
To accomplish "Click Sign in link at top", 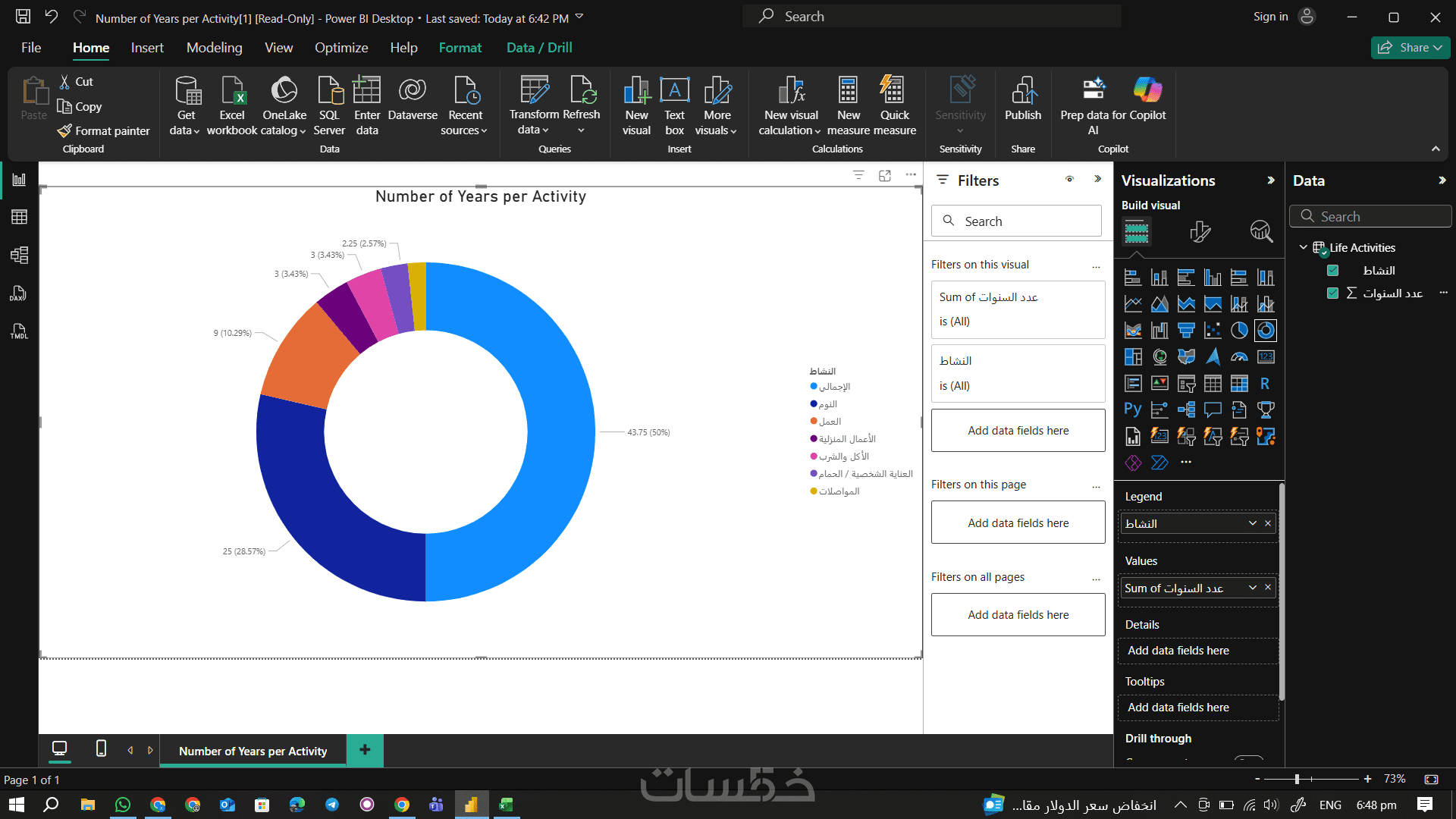I will coord(1270,17).
